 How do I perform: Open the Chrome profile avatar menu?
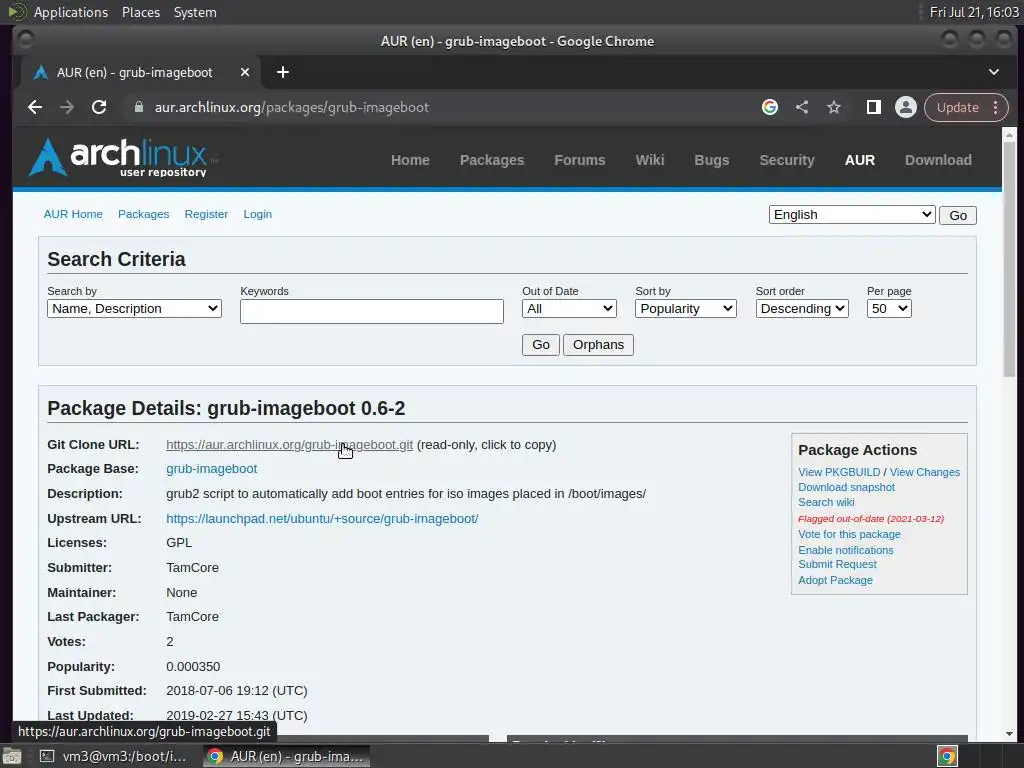click(x=906, y=107)
